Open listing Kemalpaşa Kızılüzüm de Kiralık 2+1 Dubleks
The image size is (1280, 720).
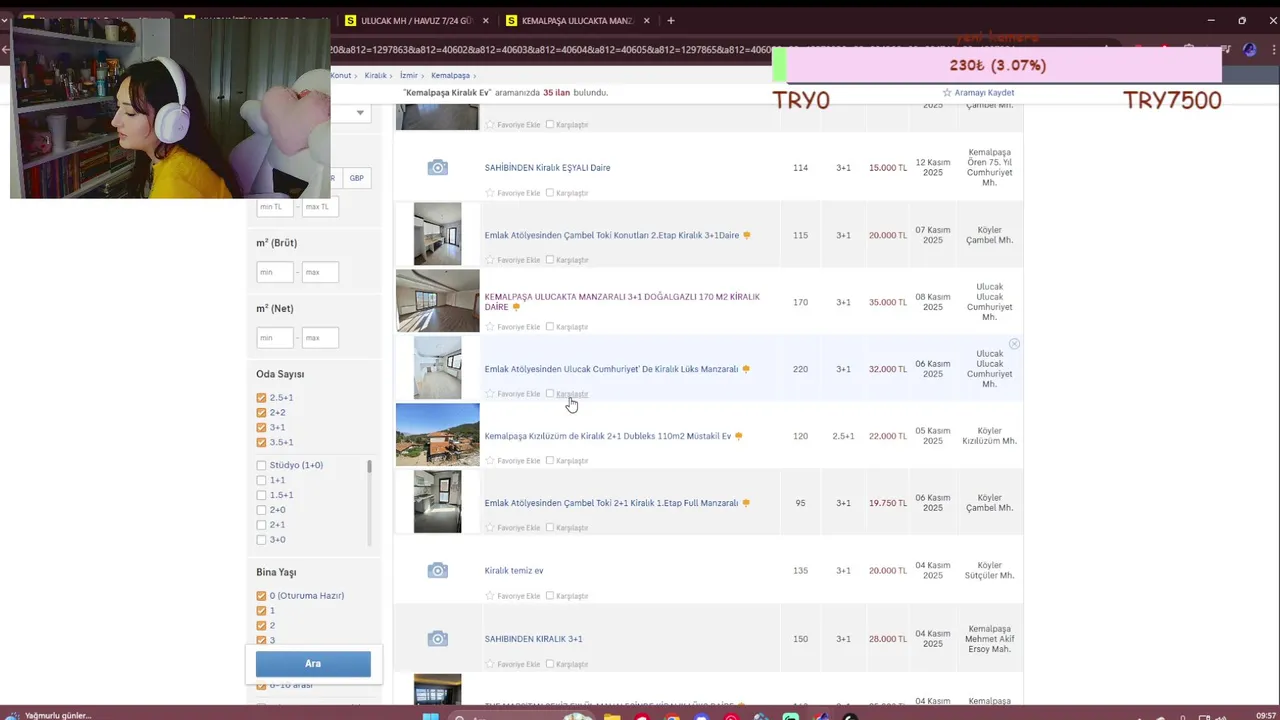(607, 436)
